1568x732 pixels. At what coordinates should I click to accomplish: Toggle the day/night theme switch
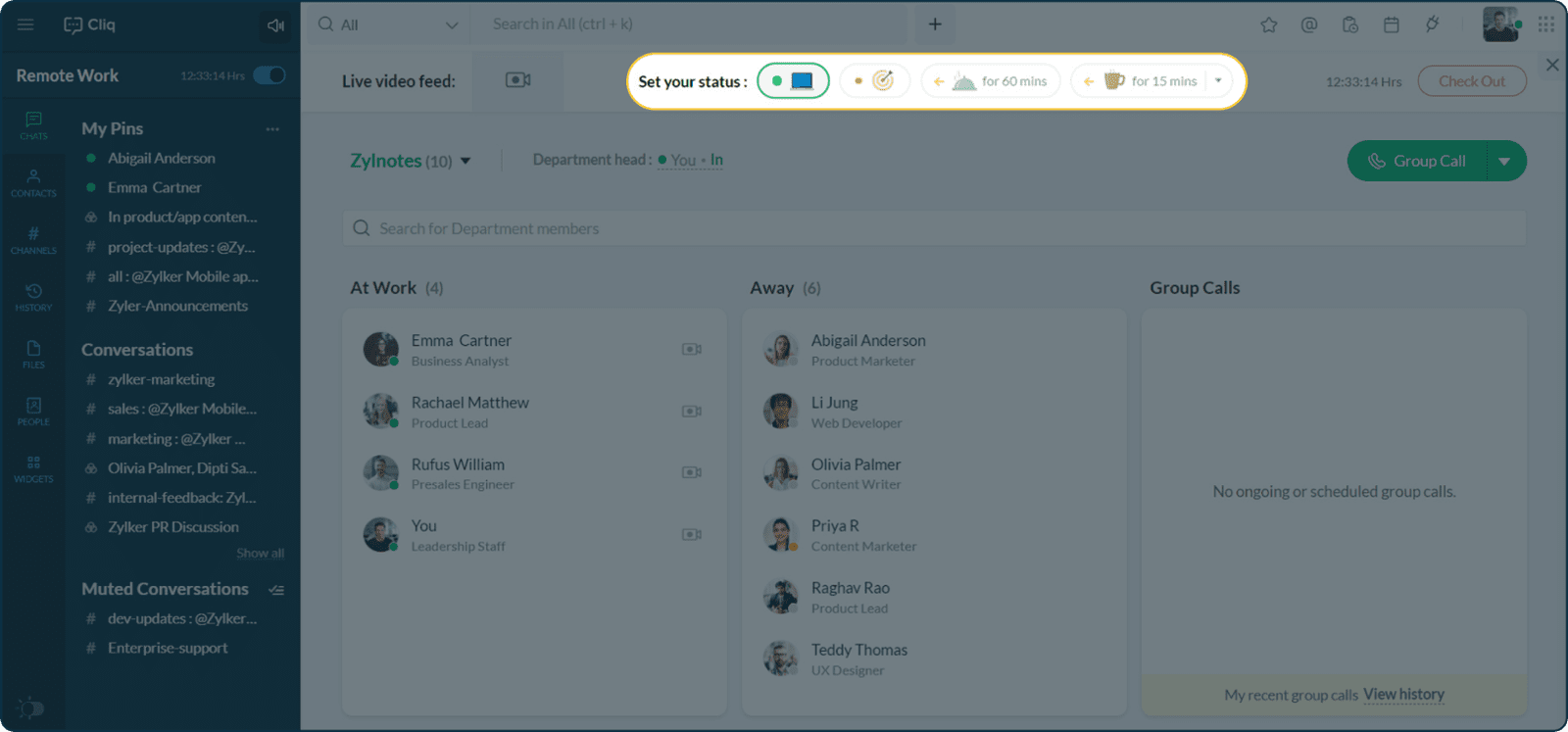tap(30, 708)
